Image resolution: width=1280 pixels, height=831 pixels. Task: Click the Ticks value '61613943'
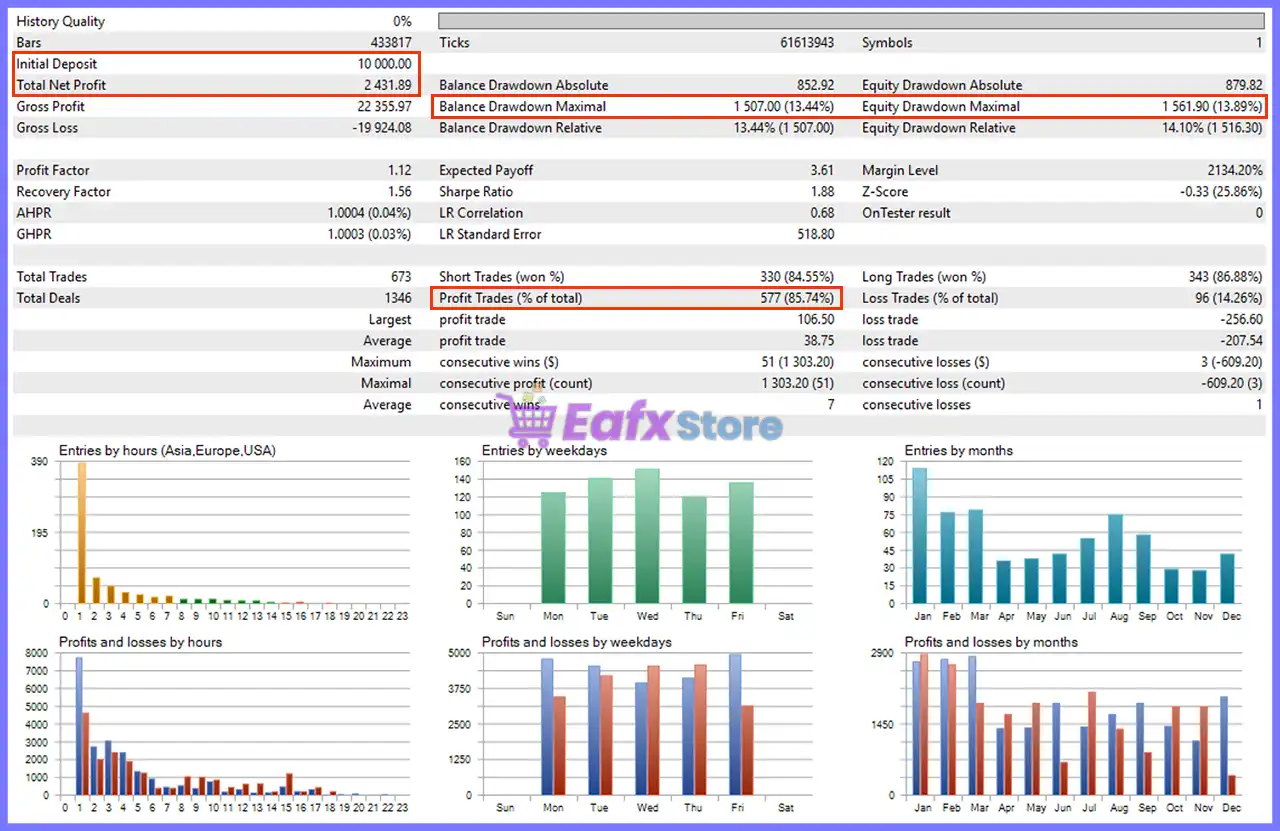807,43
